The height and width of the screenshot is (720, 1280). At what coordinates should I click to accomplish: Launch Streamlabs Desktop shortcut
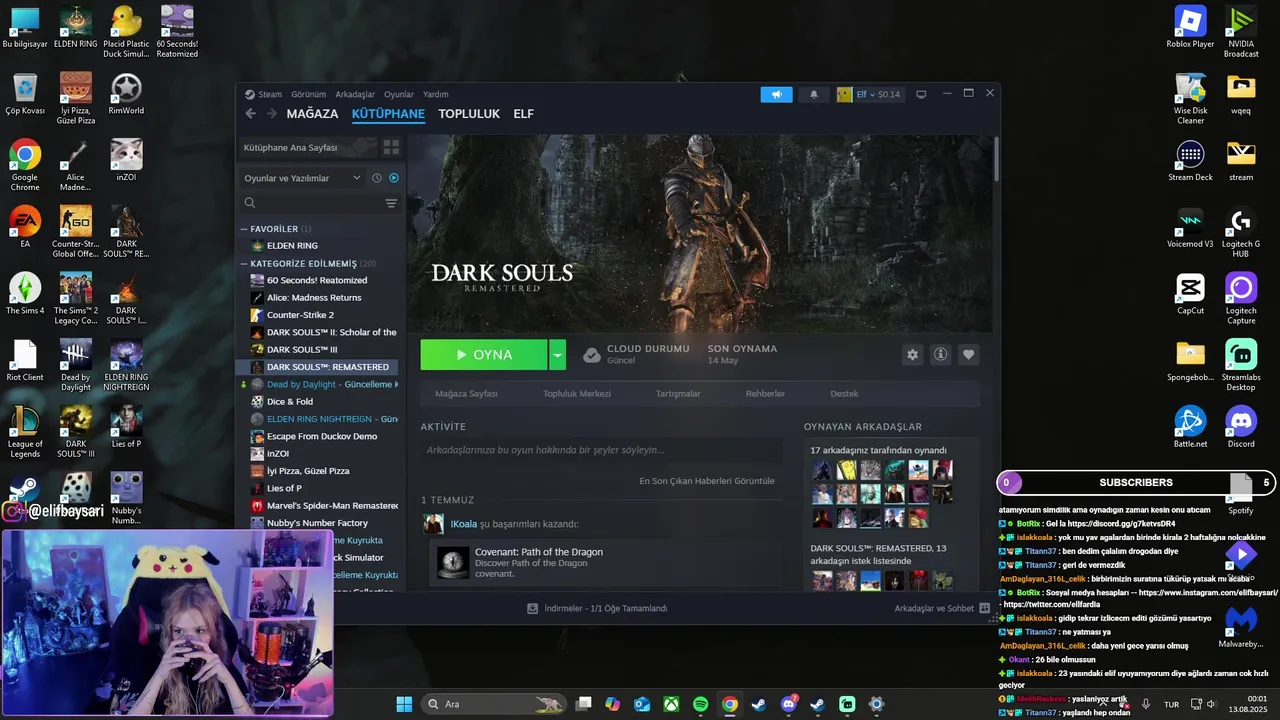(x=1241, y=366)
